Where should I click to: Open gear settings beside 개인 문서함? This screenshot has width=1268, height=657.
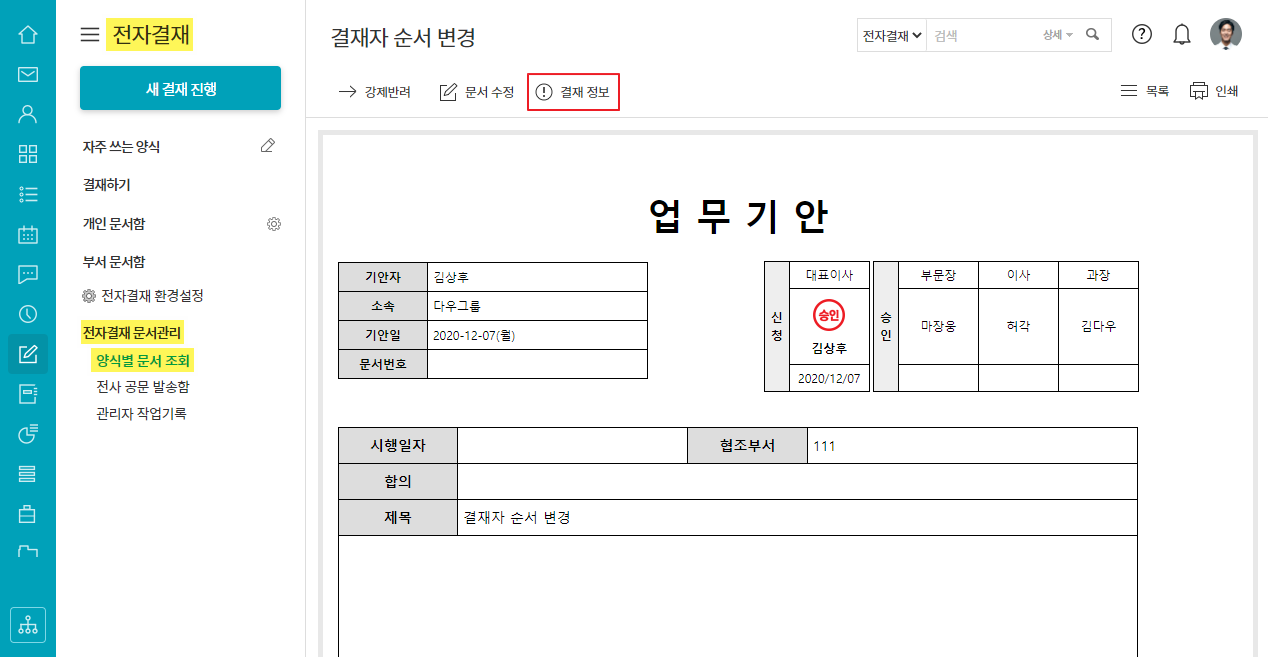click(x=274, y=224)
